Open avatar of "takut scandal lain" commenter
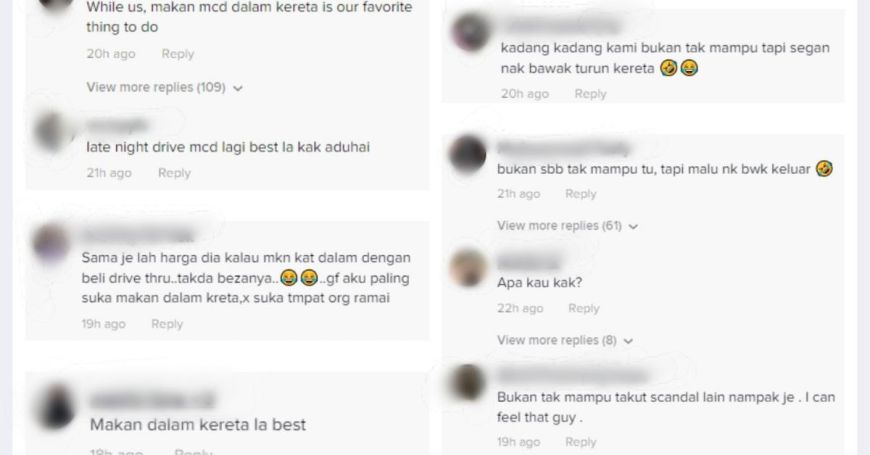870x455 pixels. (x=468, y=382)
